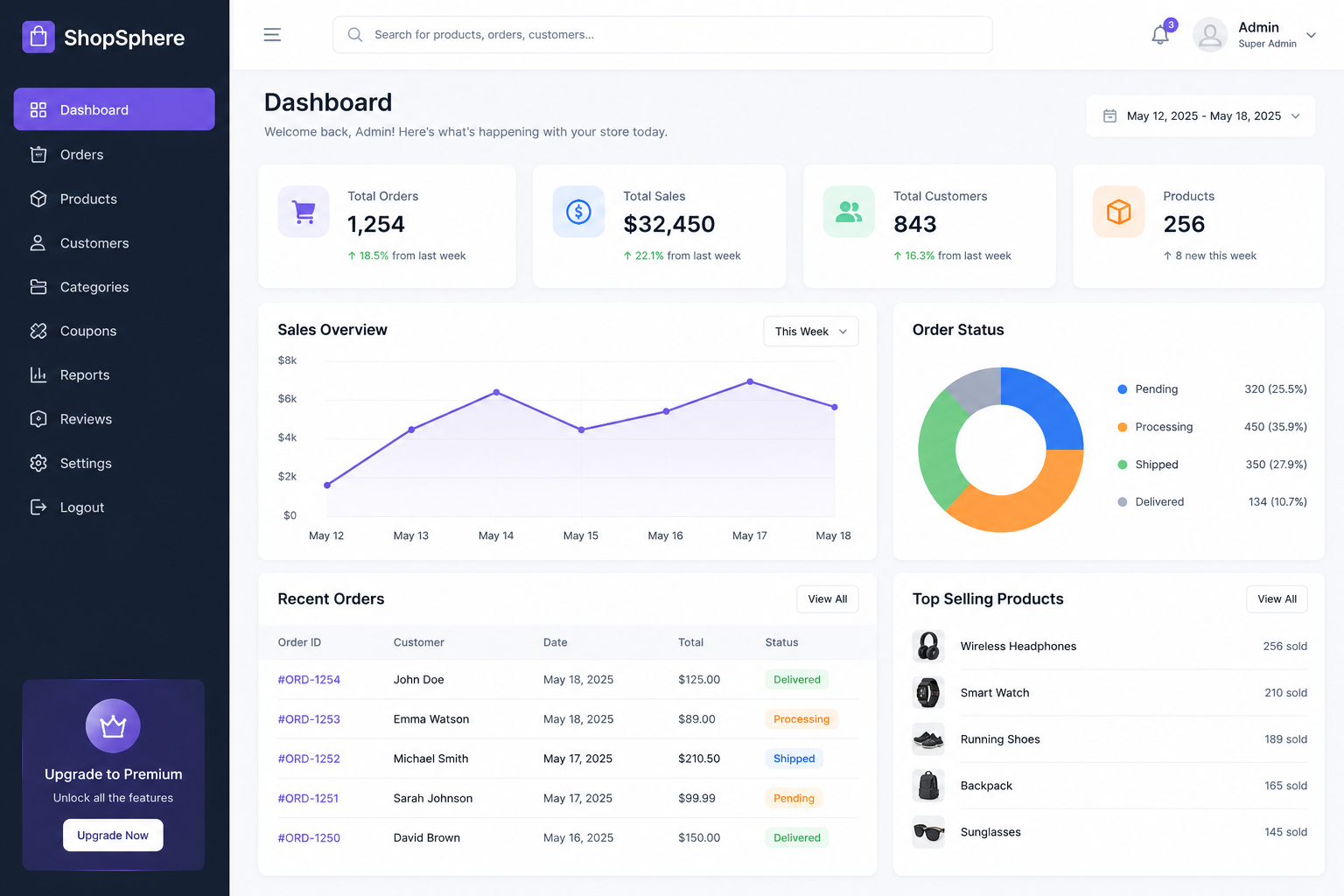
Task: Click the crown icon in Upgrade card
Action: tap(113, 725)
